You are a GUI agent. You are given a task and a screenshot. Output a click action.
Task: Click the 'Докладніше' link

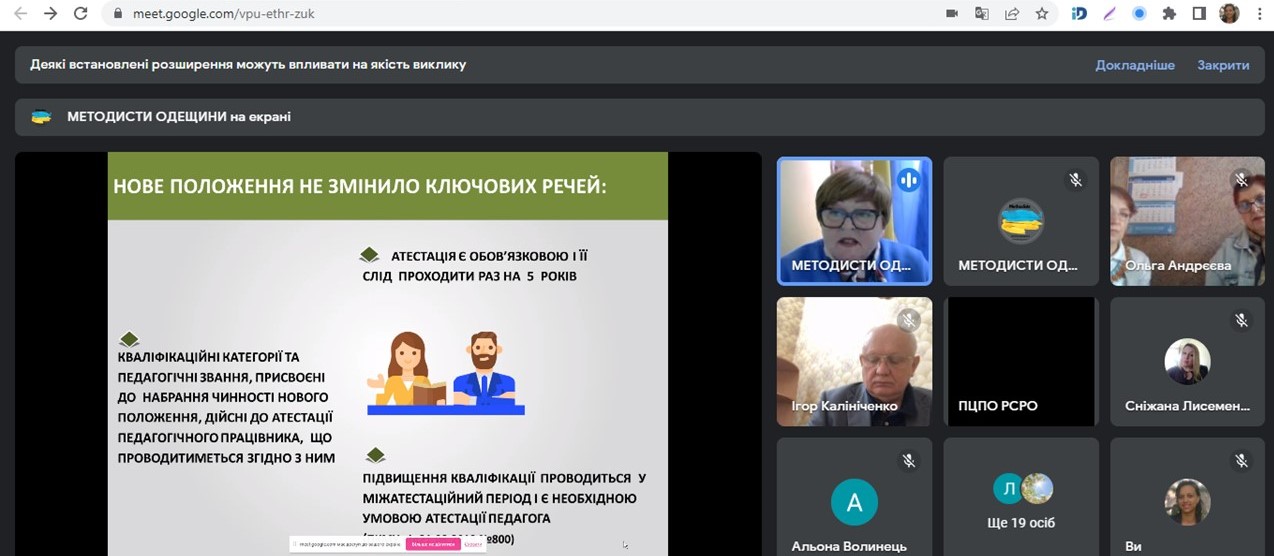click(1135, 65)
